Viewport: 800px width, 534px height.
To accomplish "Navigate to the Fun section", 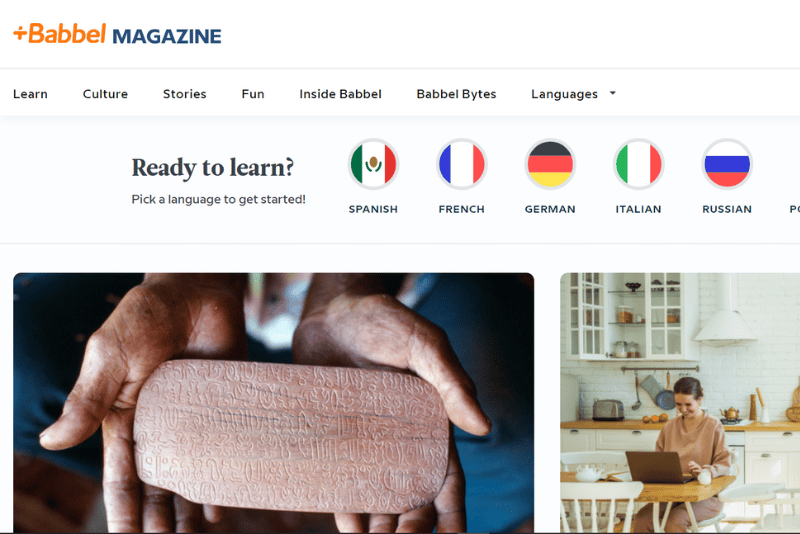I will [x=253, y=94].
